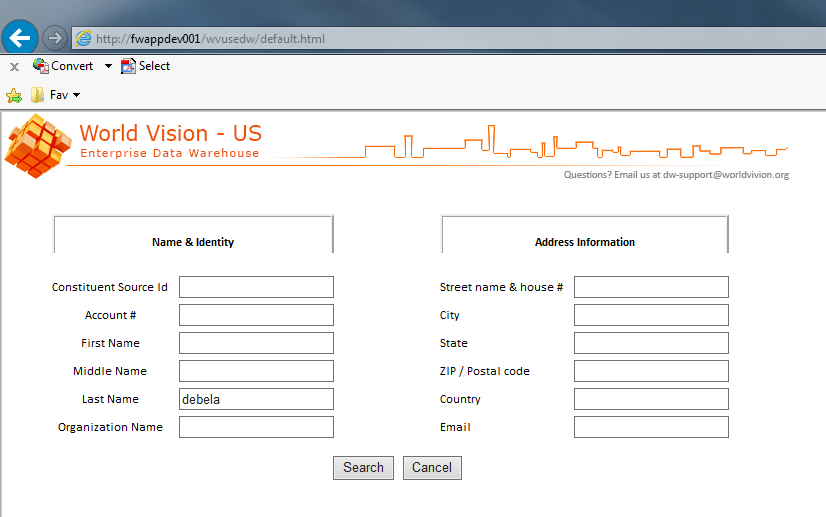
Task: Click the browser Back arrow button
Action: [20, 38]
